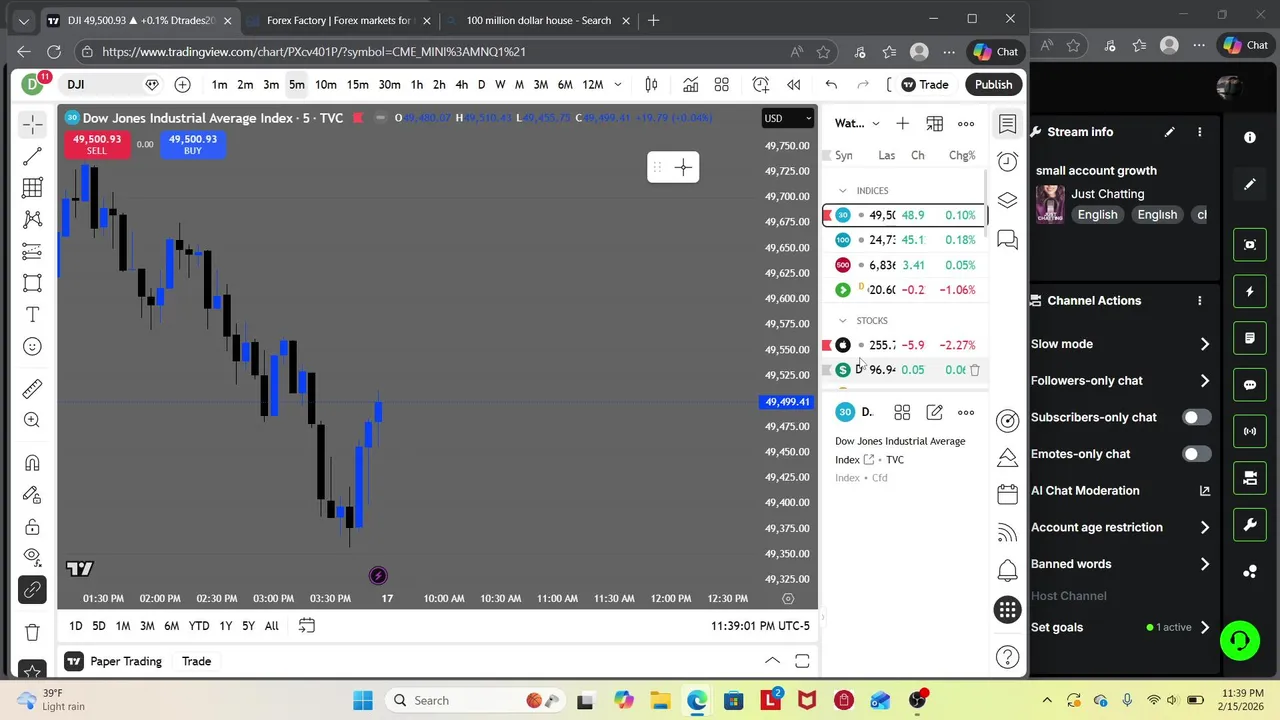Toggle magnet mode in drawing toolbar
Image resolution: width=1280 pixels, height=720 pixels.
32,463
